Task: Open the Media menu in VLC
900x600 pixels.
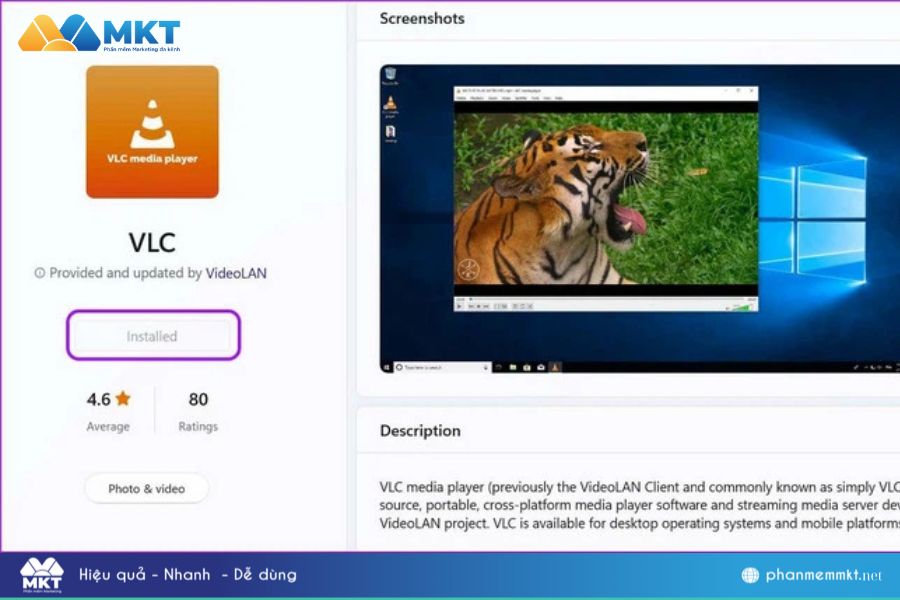Action: 464,100
